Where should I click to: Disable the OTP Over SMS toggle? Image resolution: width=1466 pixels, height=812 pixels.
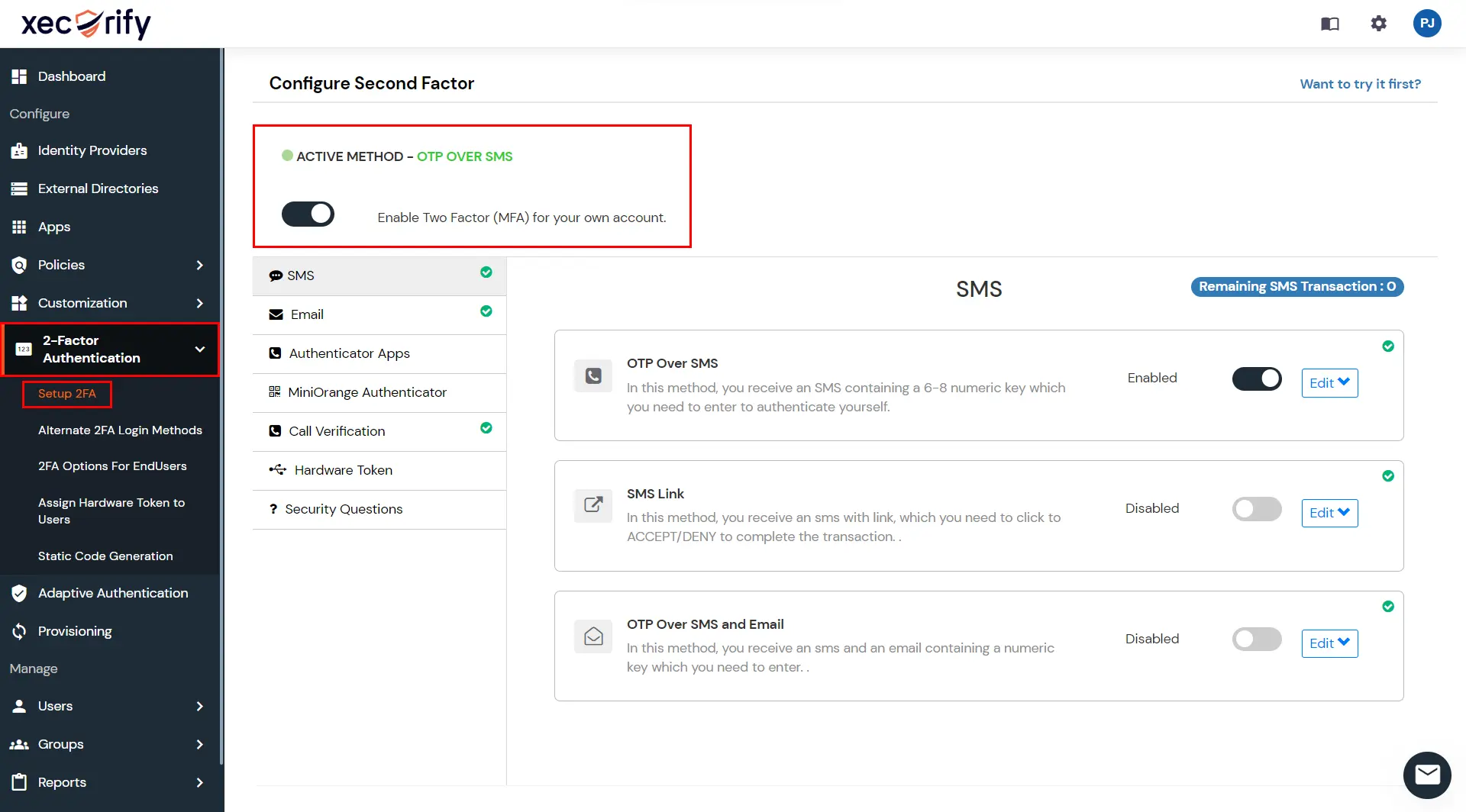1257,379
